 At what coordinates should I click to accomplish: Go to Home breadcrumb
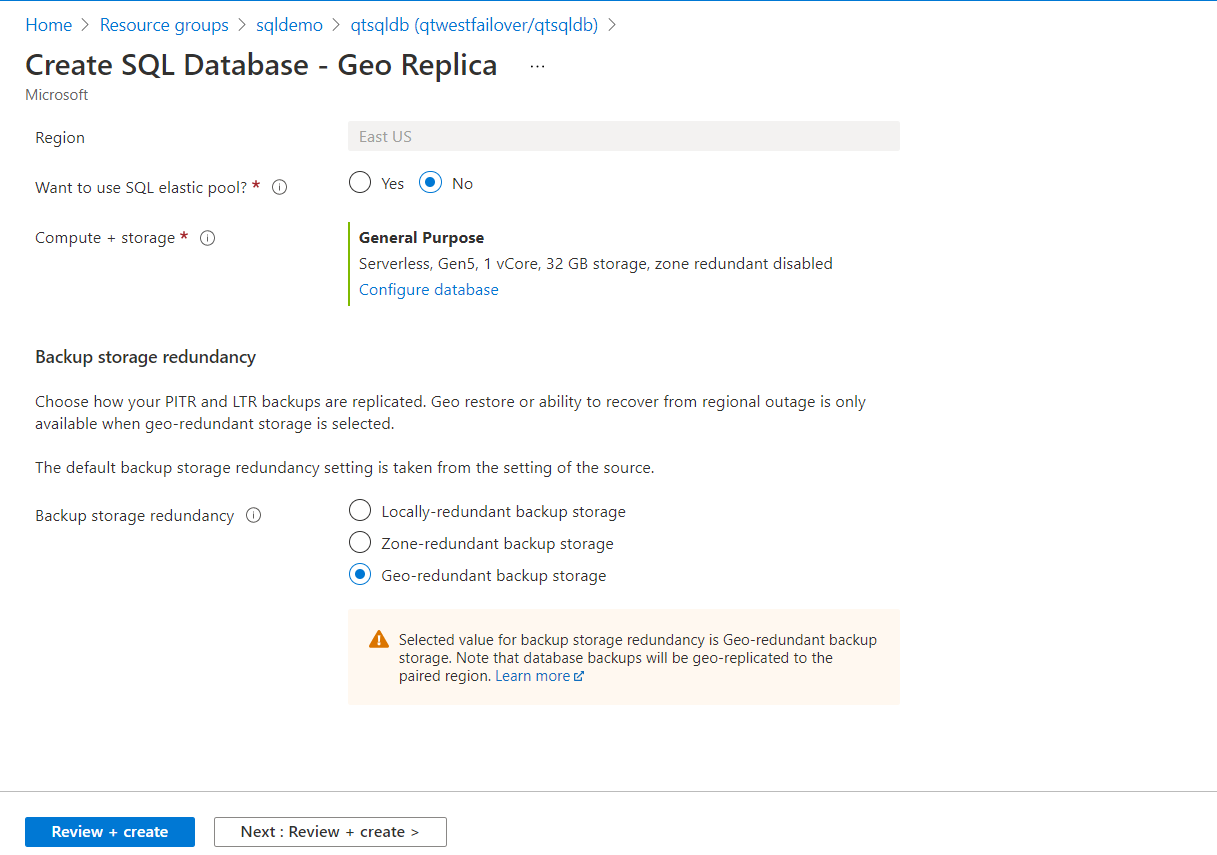click(x=49, y=25)
